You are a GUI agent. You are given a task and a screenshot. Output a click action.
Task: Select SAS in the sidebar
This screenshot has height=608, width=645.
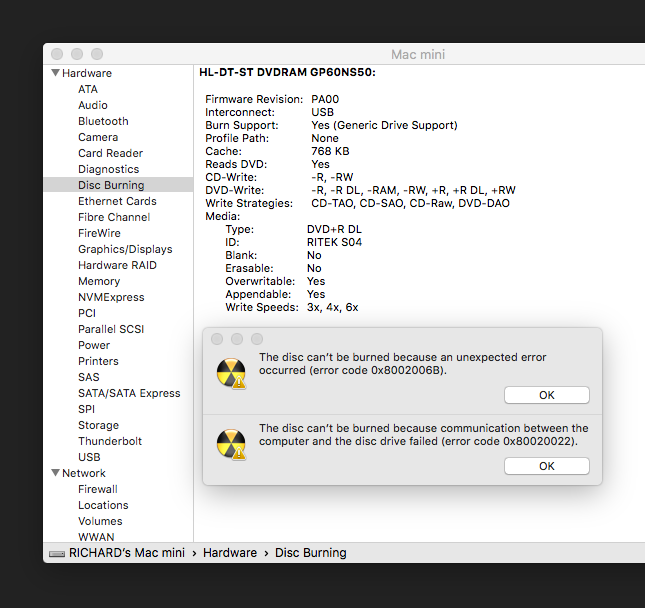[89, 377]
